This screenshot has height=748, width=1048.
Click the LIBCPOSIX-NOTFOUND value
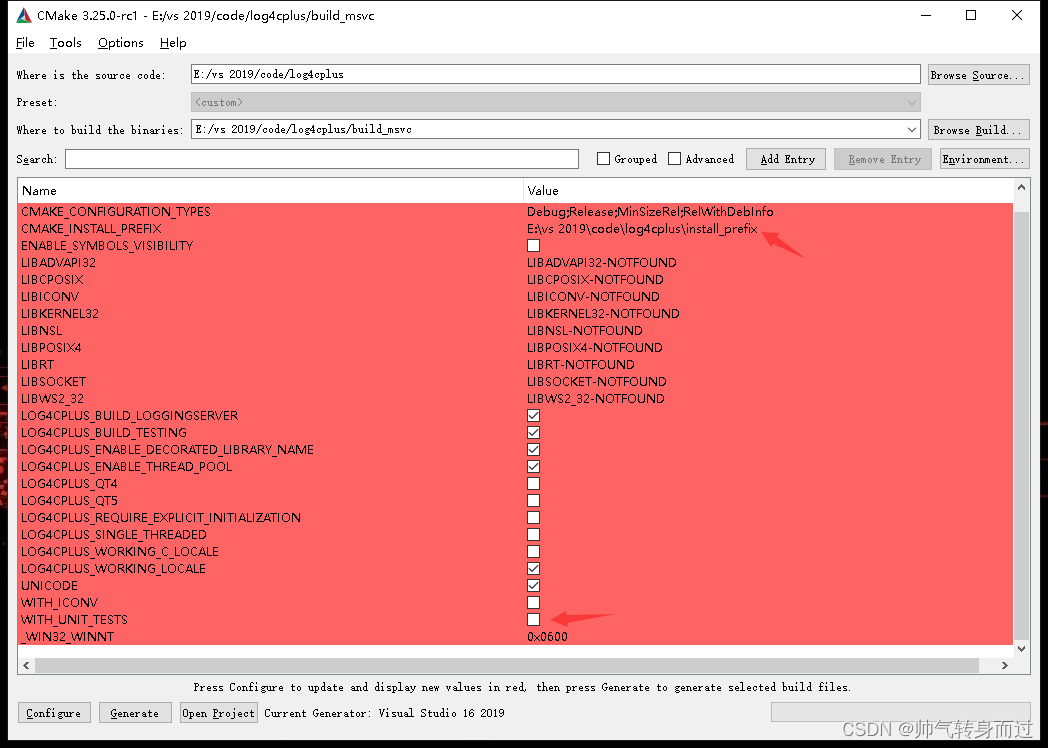tap(595, 279)
